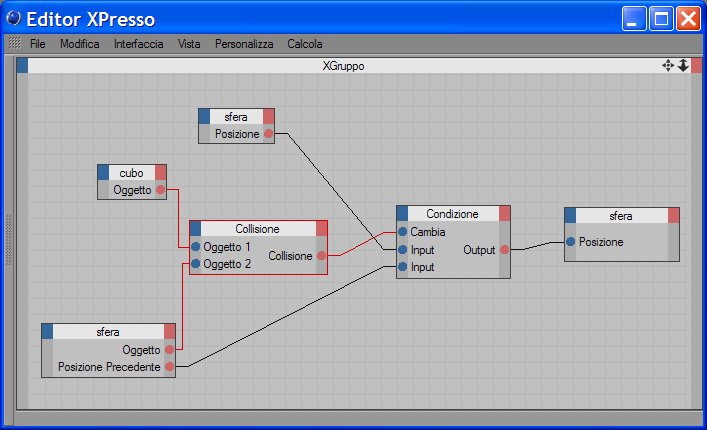Open the Interfaccia menu

(x=138, y=44)
